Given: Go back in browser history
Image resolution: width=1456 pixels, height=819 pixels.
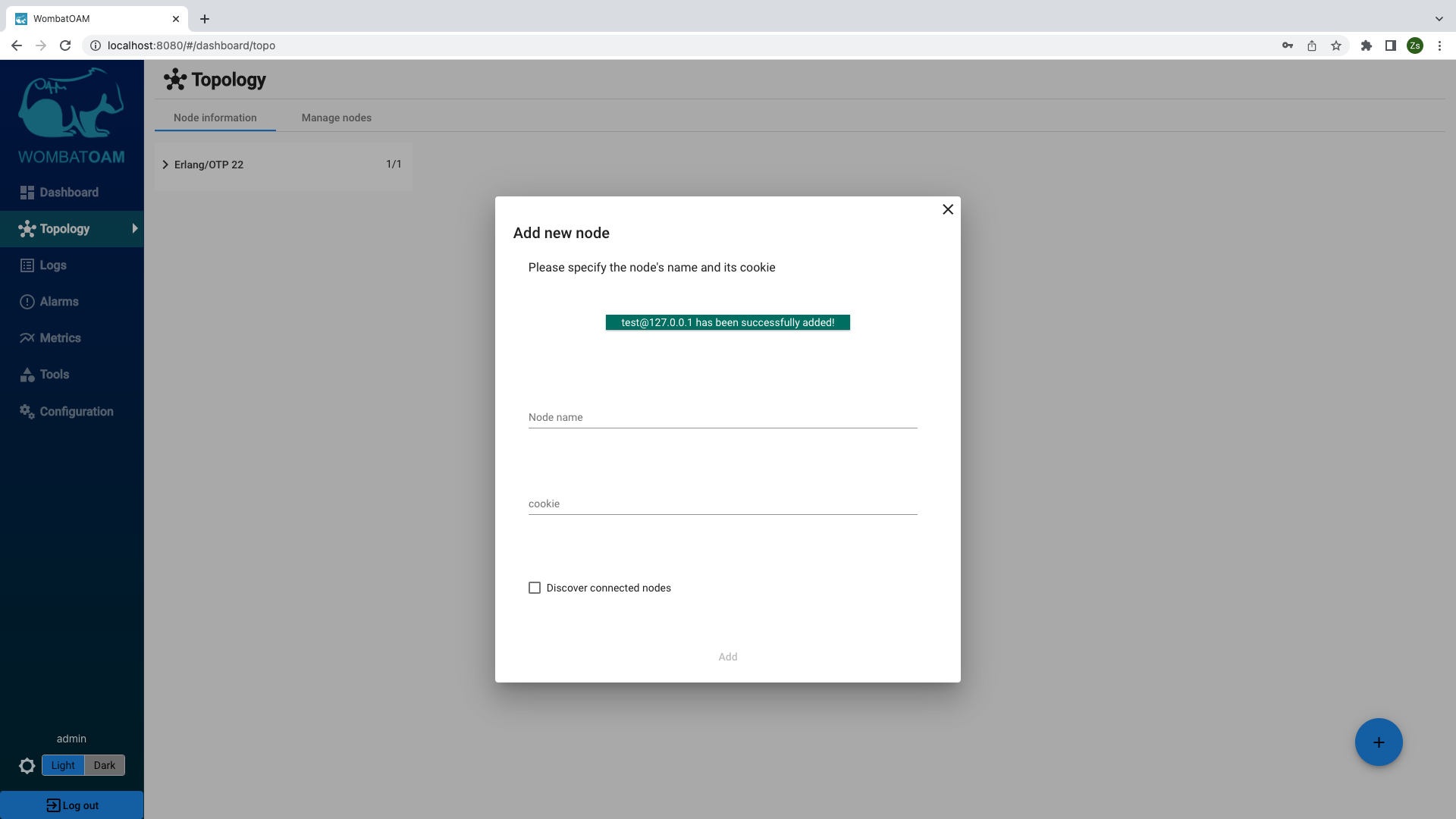Looking at the screenshot, I should pos(17,45).
